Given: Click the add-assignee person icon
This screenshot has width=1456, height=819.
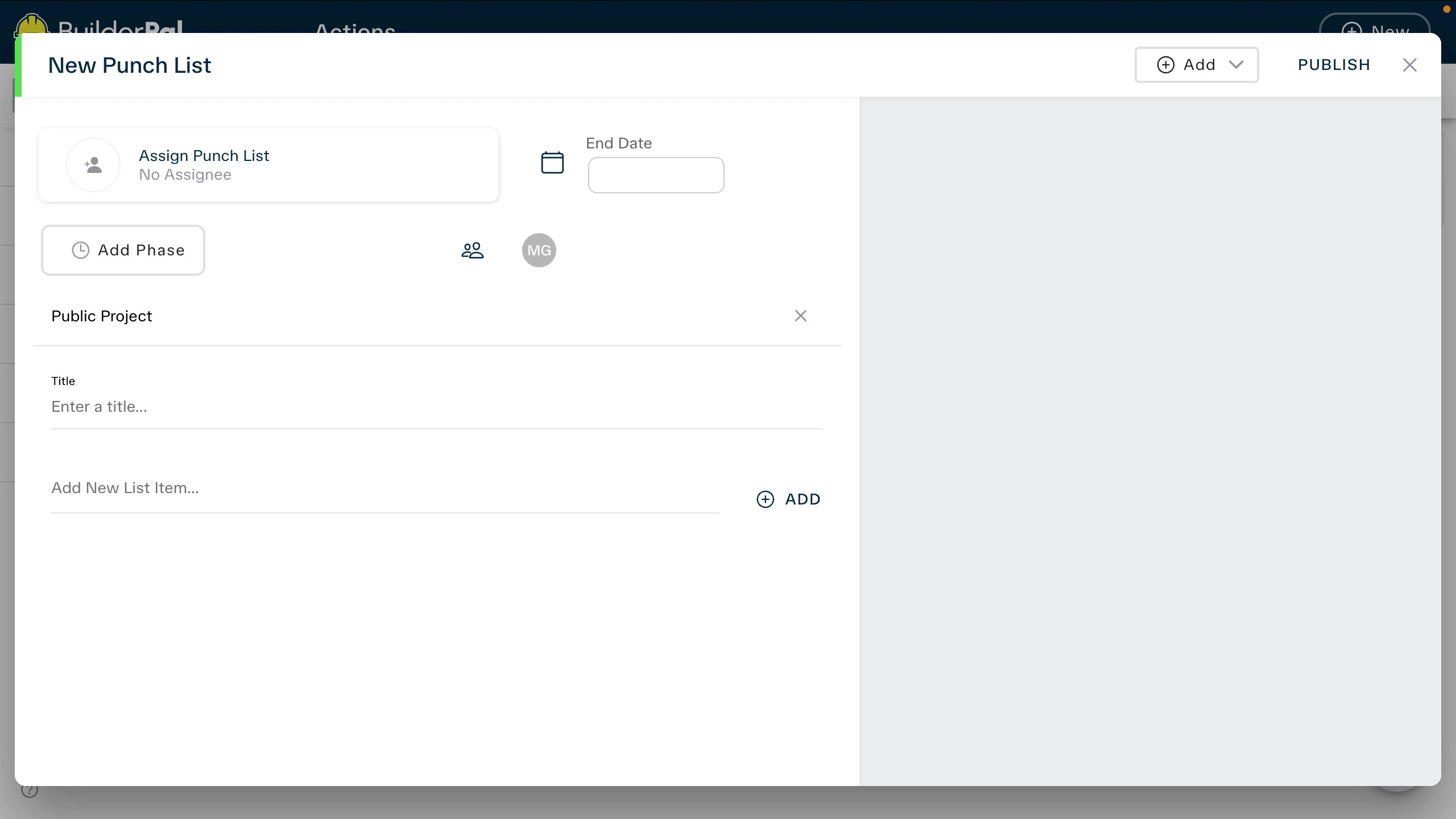Looking at the screenshot, I should pyautogui.click(x=93, y=165).
